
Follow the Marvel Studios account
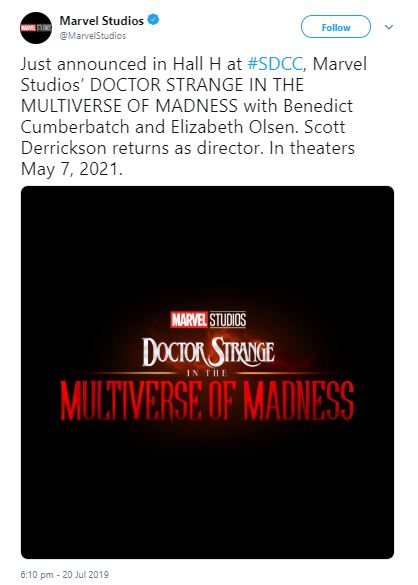[336, 27]
